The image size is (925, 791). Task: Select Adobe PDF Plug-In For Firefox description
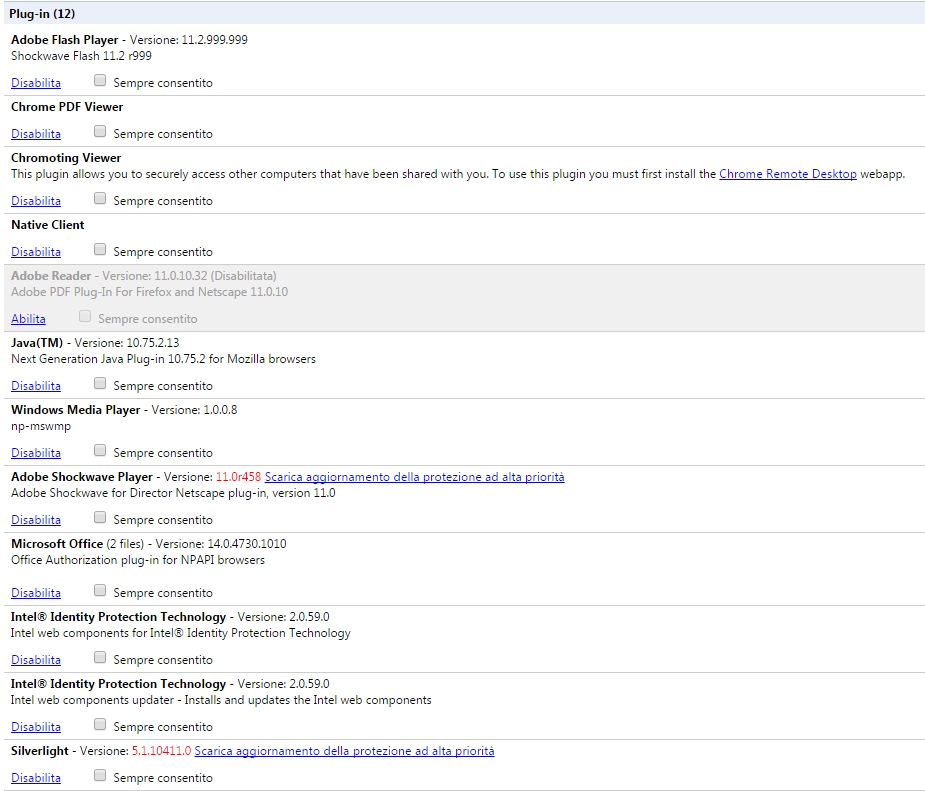pos(149,292)
